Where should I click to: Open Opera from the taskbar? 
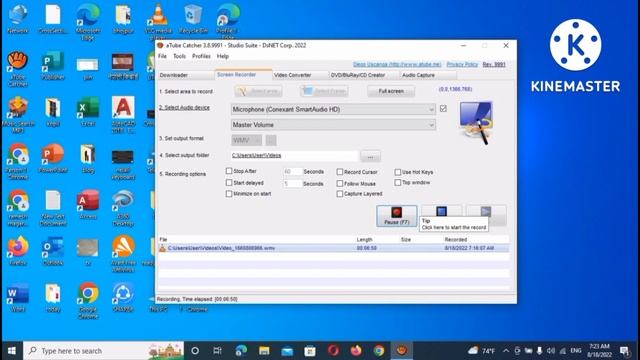pyautogui.click(x=333, y=351)
